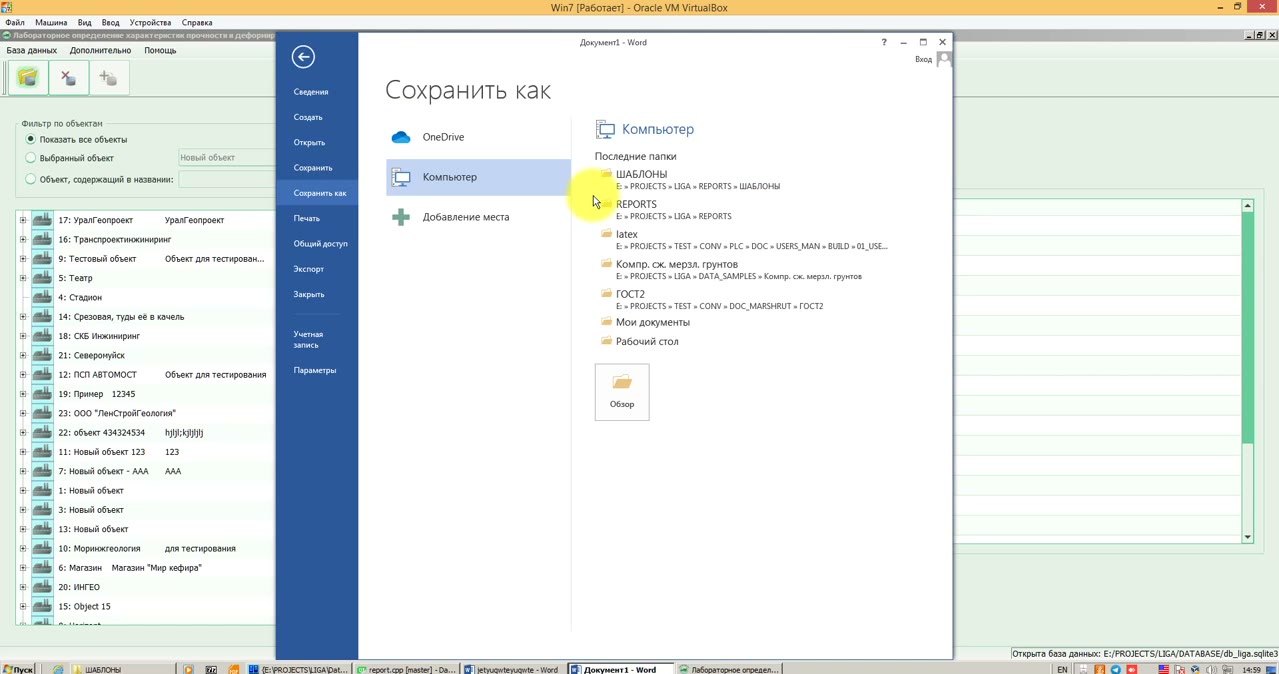Expand tree node 14: Срезовая
The width and height of the screenshot is (1279, 674).
[x=23, y=317]
